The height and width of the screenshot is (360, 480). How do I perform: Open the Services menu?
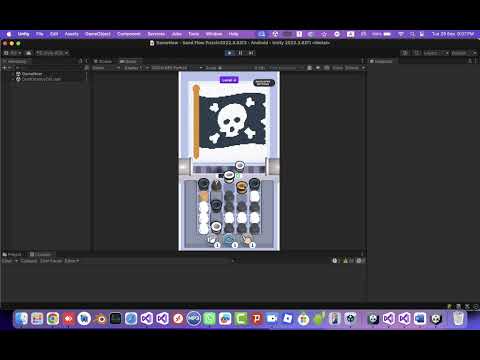pyautogui.click(x=156, y=34)
